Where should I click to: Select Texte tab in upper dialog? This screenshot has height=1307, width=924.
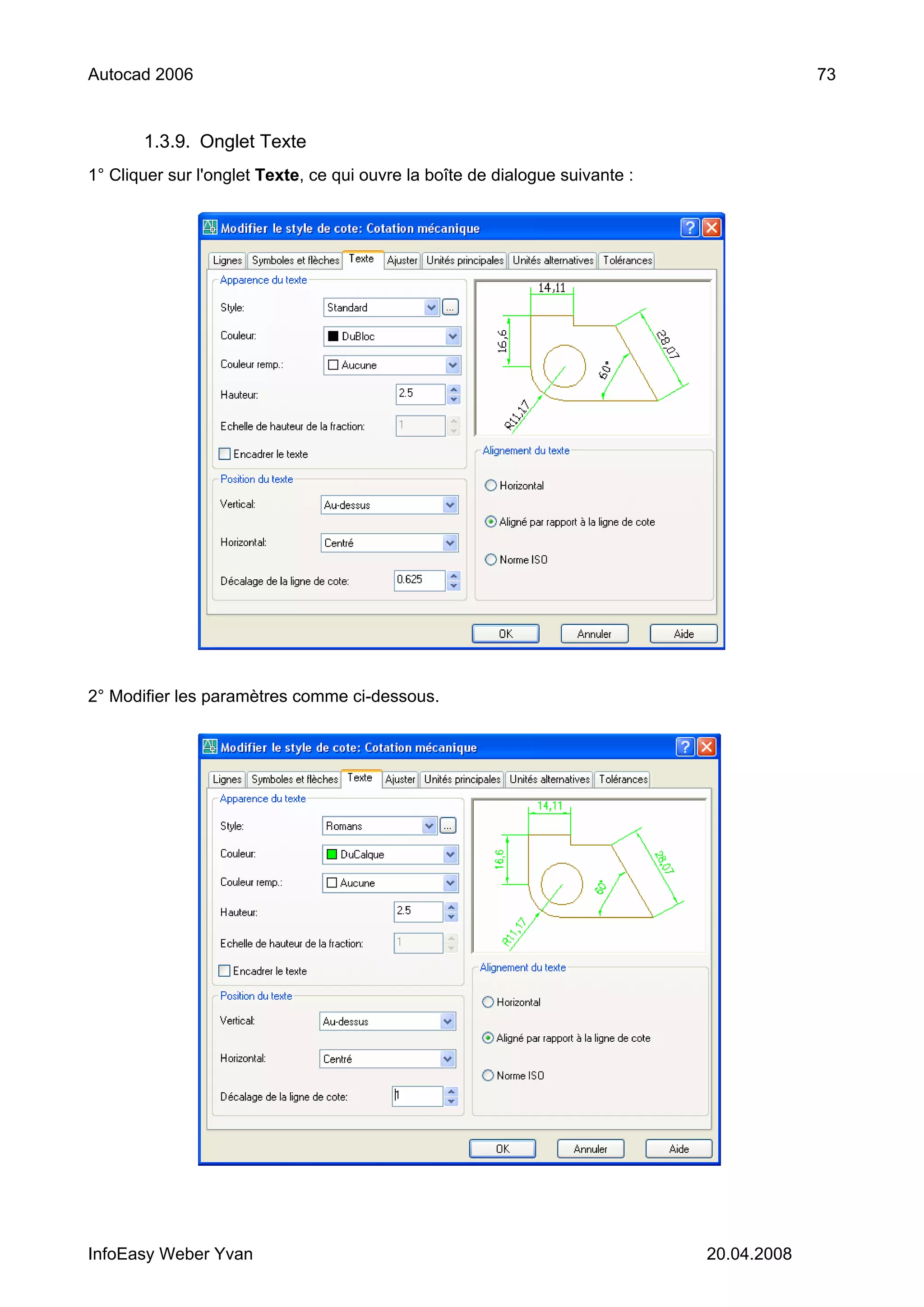pyautogui.click(x=362, y=259)
